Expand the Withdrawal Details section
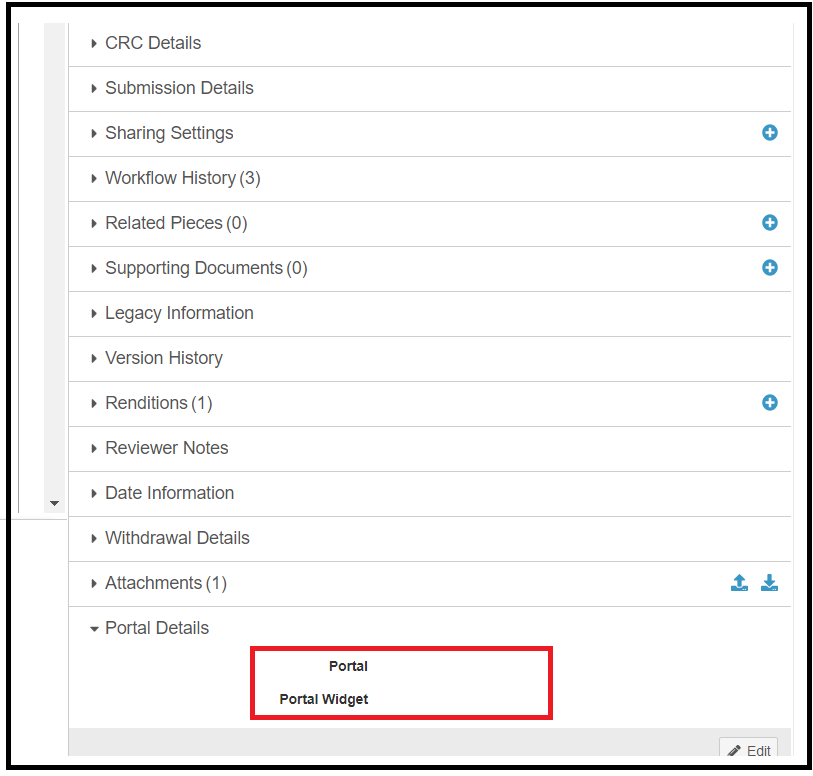813x776 pixels. click(x=176, y=538)
